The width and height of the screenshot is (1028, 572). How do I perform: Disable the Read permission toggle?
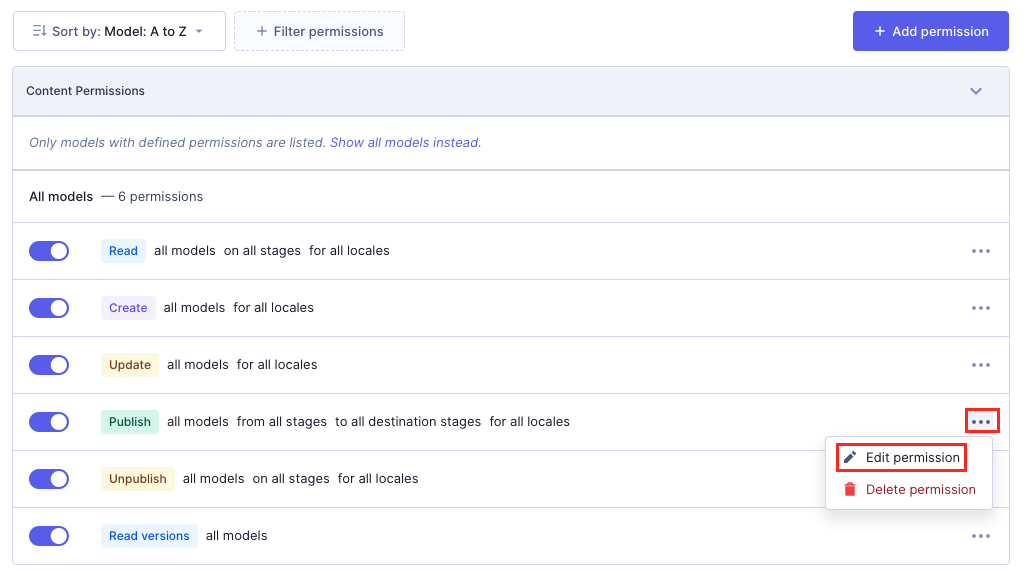pos(49,251)
